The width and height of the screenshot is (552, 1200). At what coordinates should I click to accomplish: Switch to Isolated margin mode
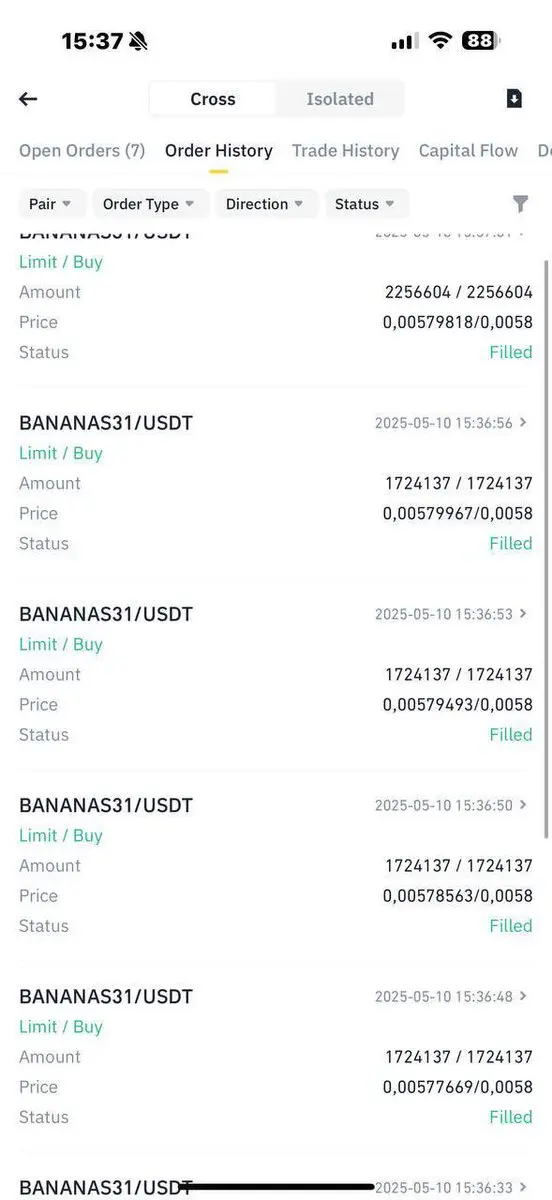coord(340,99)
